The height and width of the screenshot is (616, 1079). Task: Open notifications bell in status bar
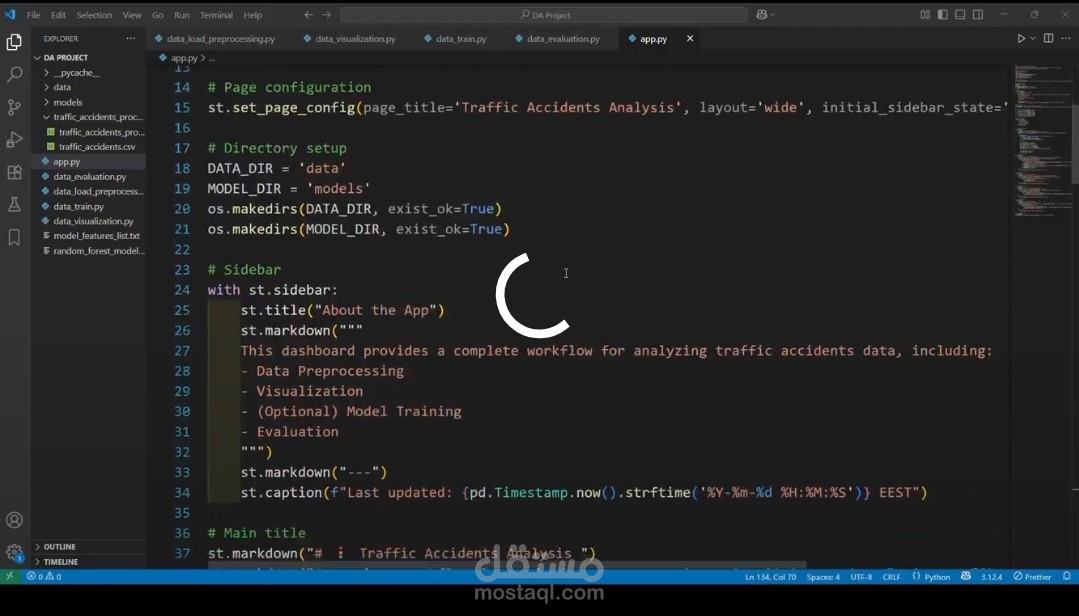click(x=1067, y=577)
